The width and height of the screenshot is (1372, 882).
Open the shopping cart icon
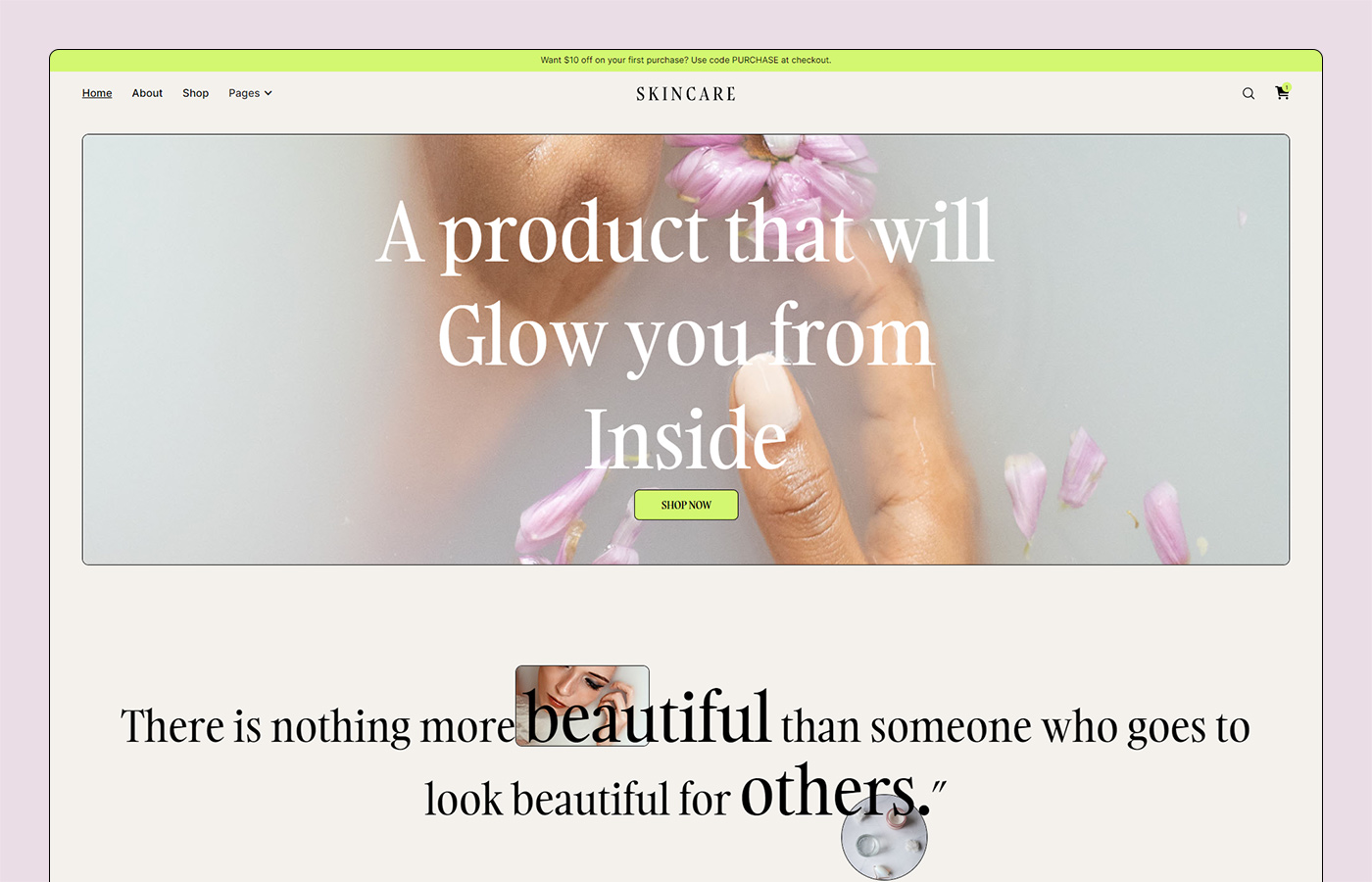point(1282,93)
